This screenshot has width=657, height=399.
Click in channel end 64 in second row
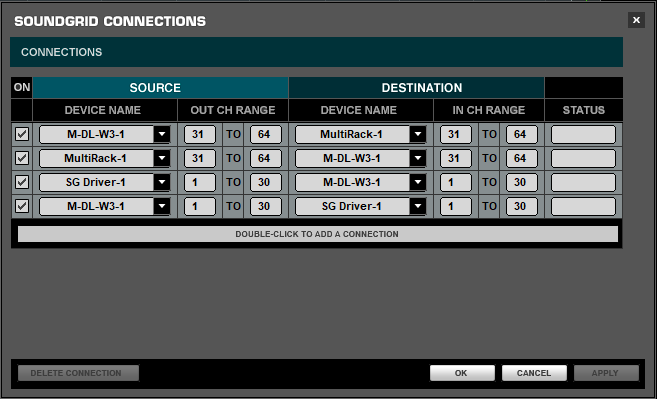(x=522, y=158)
